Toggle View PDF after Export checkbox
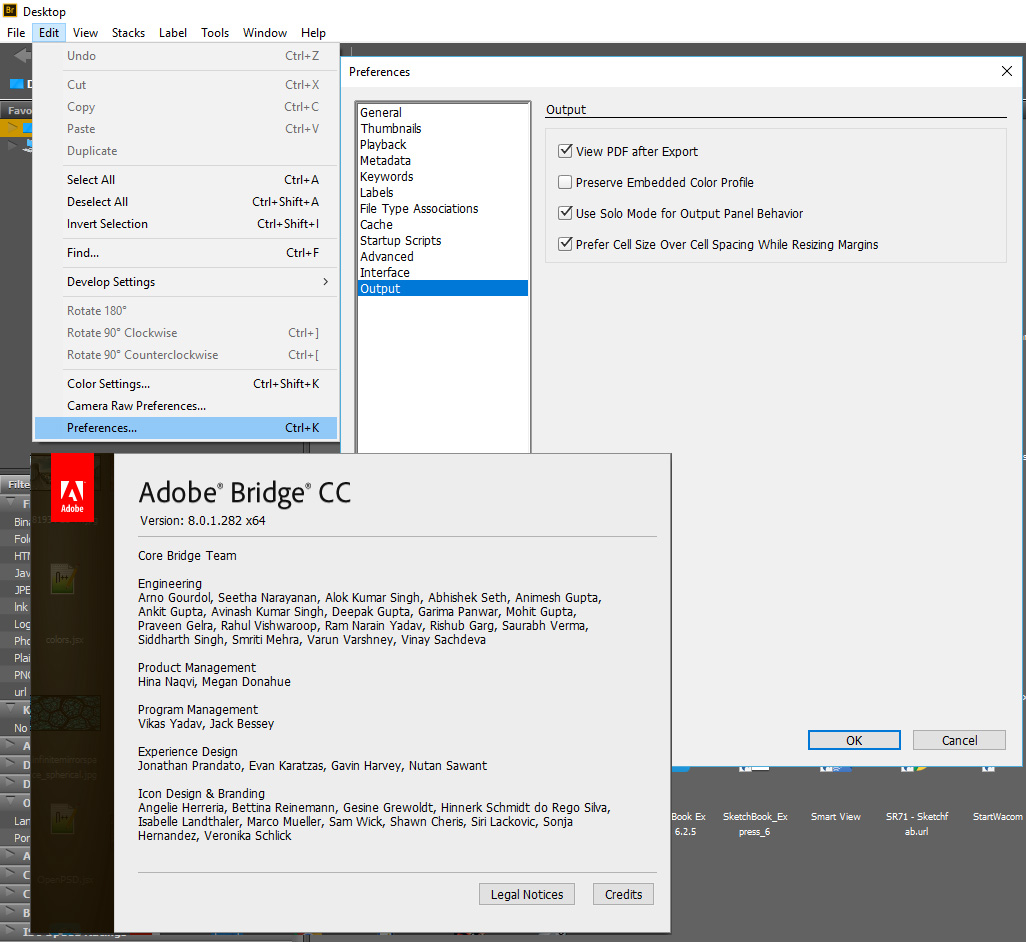The height and width of the screenshot is (942, 1026). point(565,151)
